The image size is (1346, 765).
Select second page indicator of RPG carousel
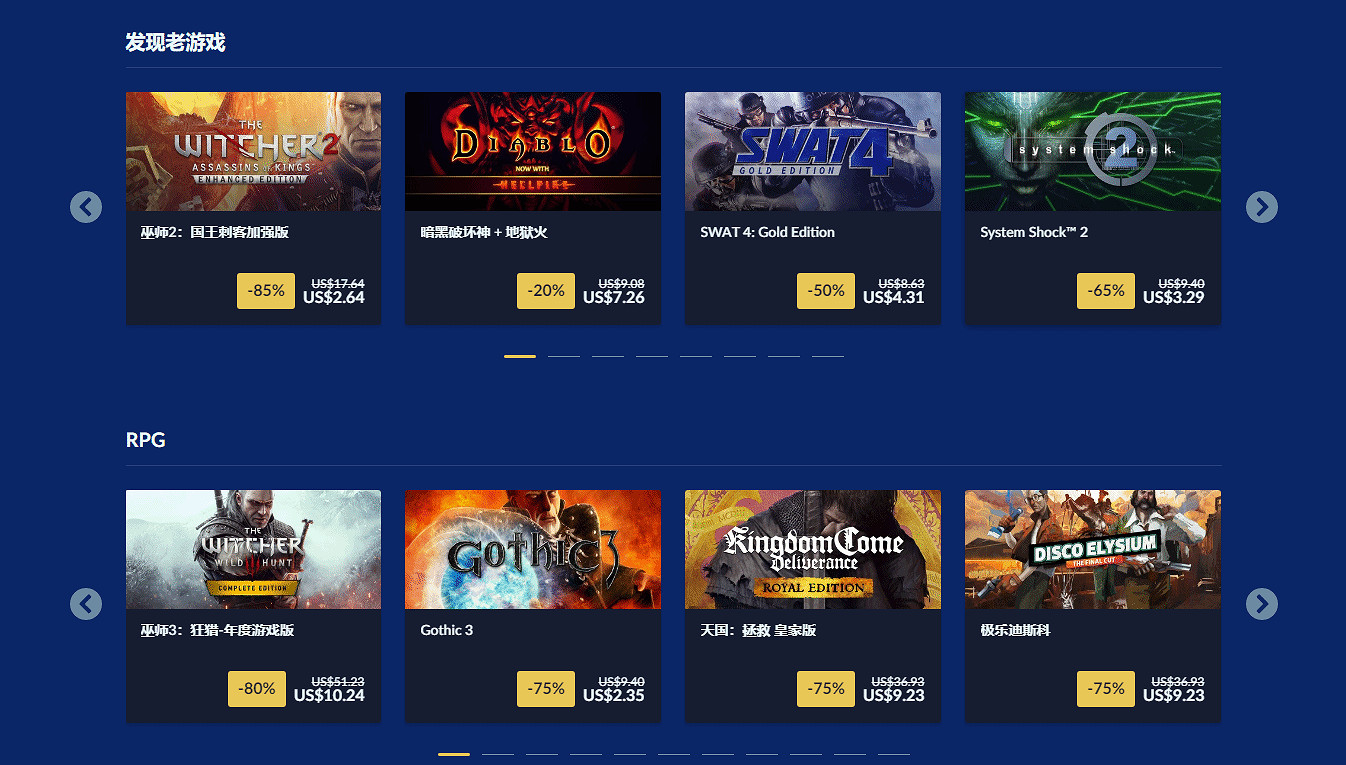coord(498,754)
